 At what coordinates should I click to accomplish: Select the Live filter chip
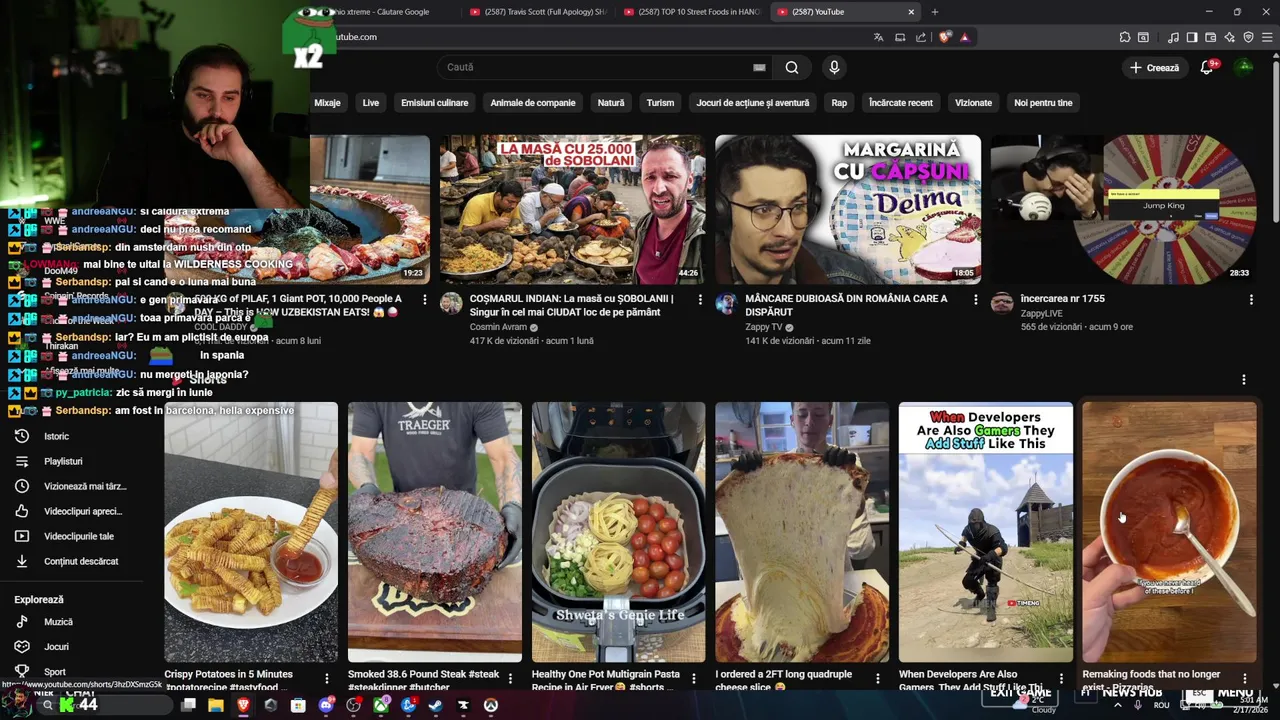click(x=371, y=102)
